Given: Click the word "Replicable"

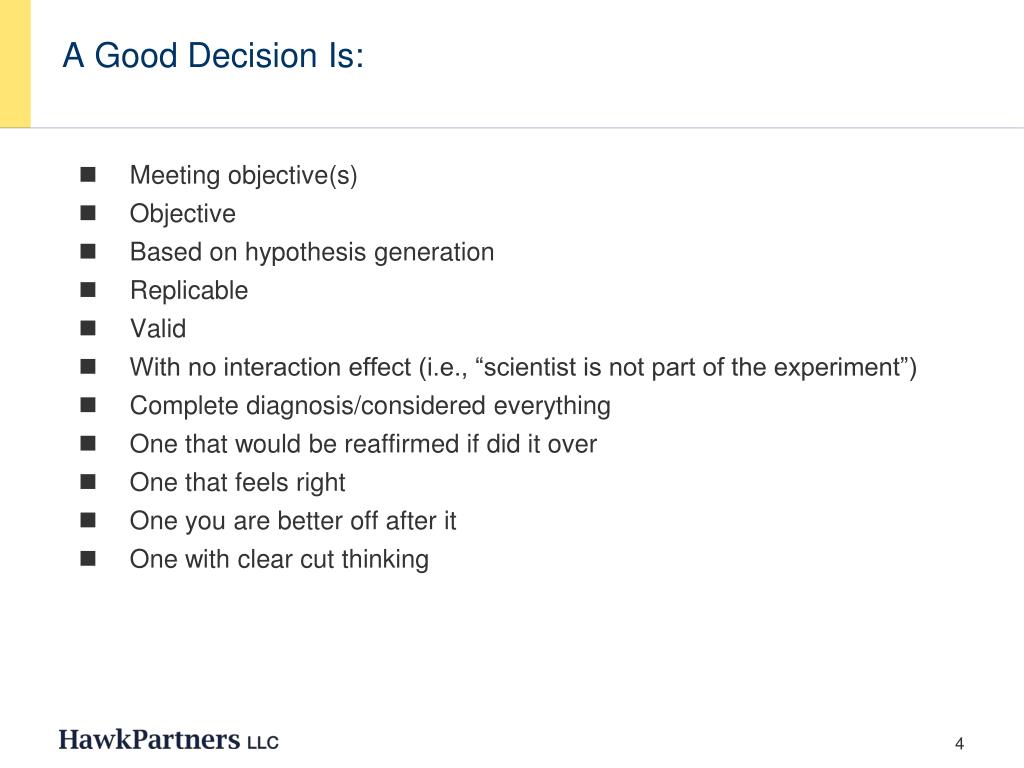Looking at the screenshot, I should (x=189, y=291).
